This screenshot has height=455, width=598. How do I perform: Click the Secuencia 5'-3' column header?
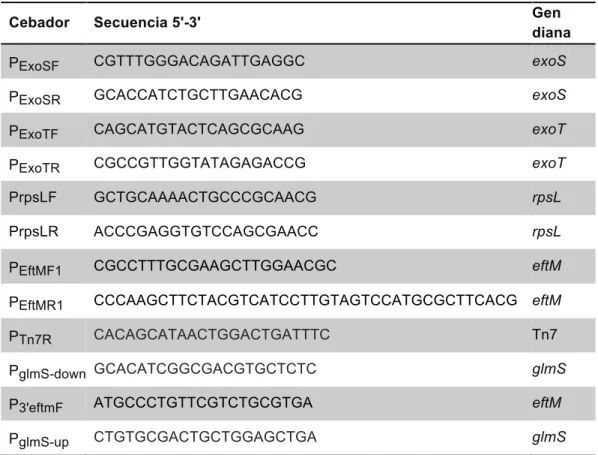147,23
